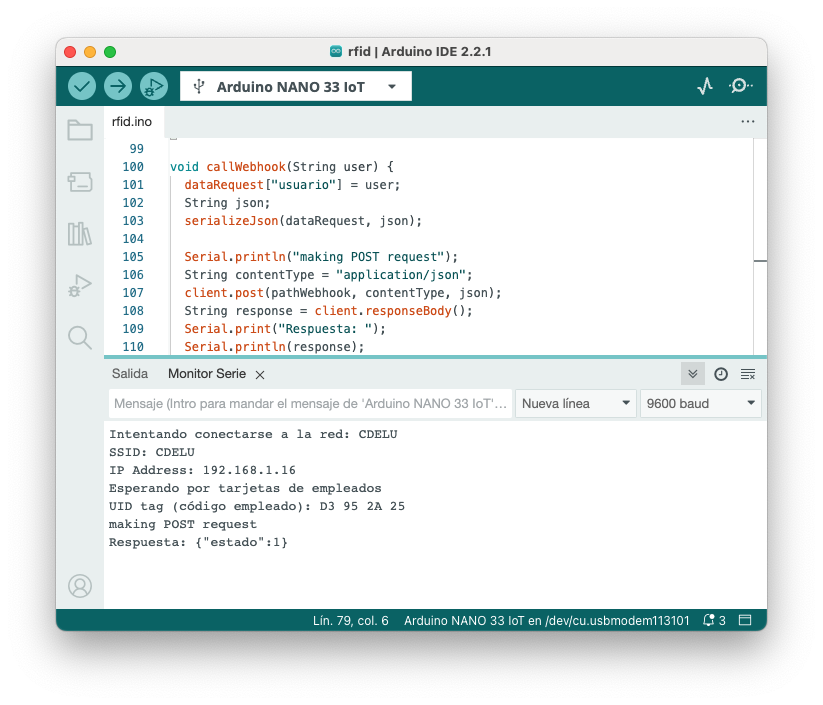Viewport: 823px width, 705px height.
Task: Expand the 9600 baud rate dropdown
Action: point(701,404)
